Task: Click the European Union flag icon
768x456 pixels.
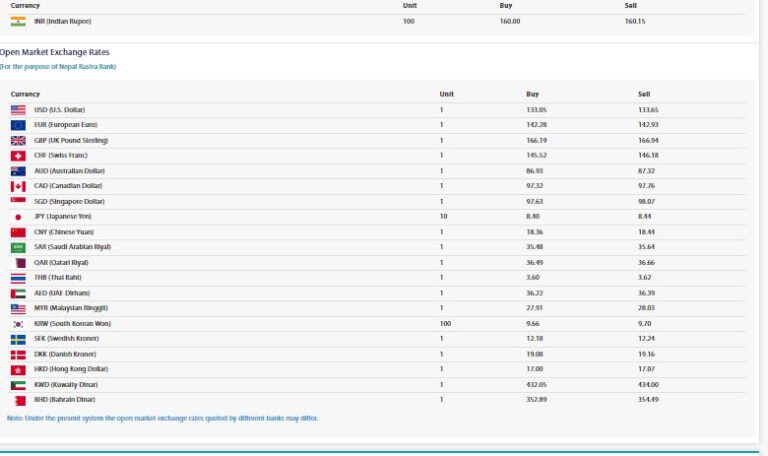Action: point(18,125)
